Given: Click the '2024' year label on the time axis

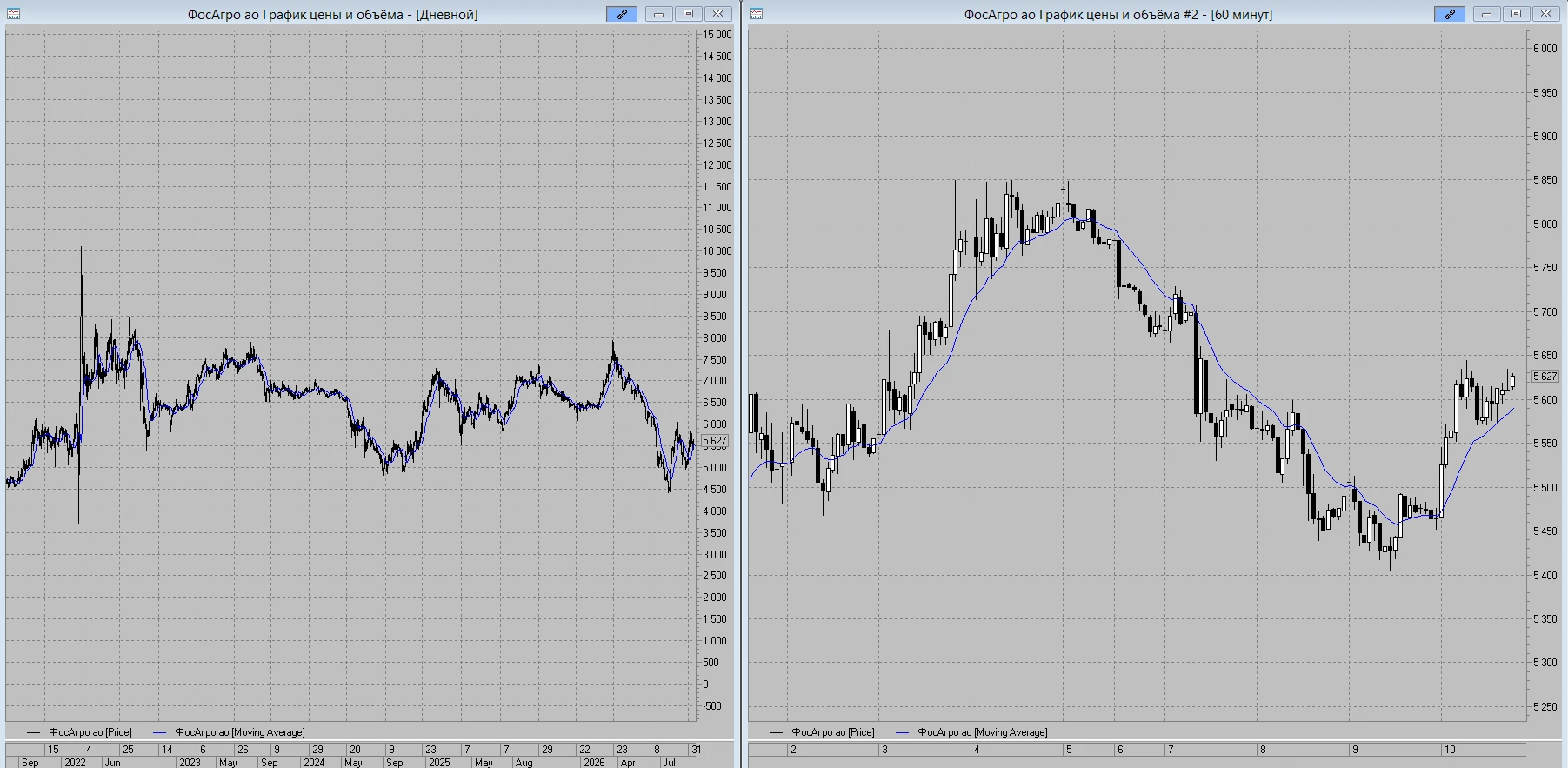Looking at the screenshot, I should coord(314,763).
